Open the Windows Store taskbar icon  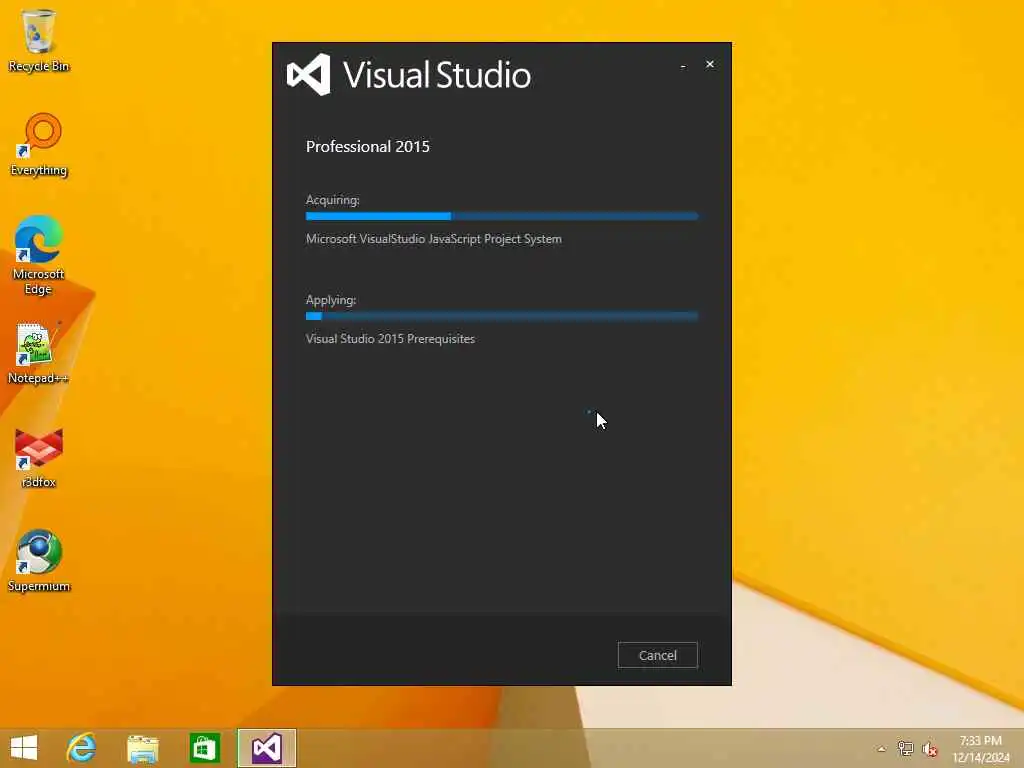click(x=204, y=748)
